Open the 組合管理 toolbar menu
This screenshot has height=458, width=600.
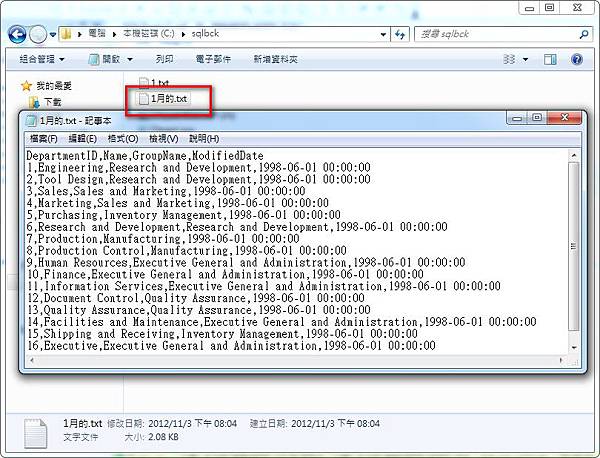[42, 59]
